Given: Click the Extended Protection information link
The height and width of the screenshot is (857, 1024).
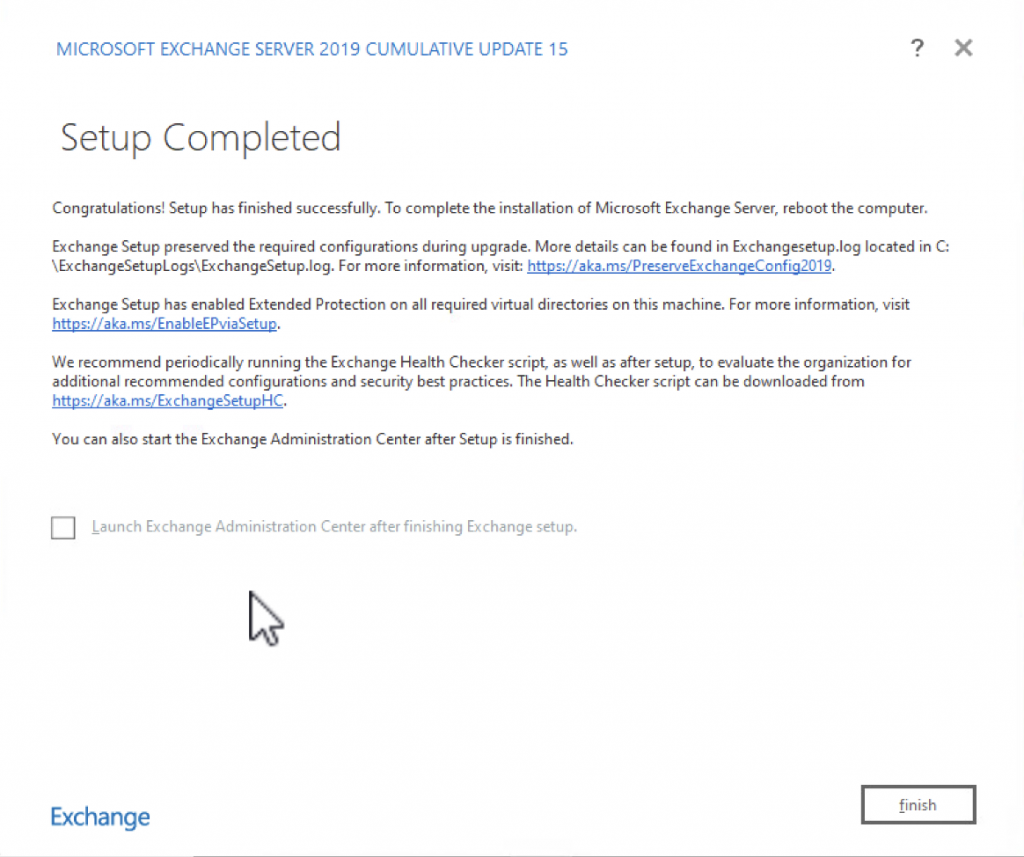Looking at the screenshot, I should pos(164,323).
